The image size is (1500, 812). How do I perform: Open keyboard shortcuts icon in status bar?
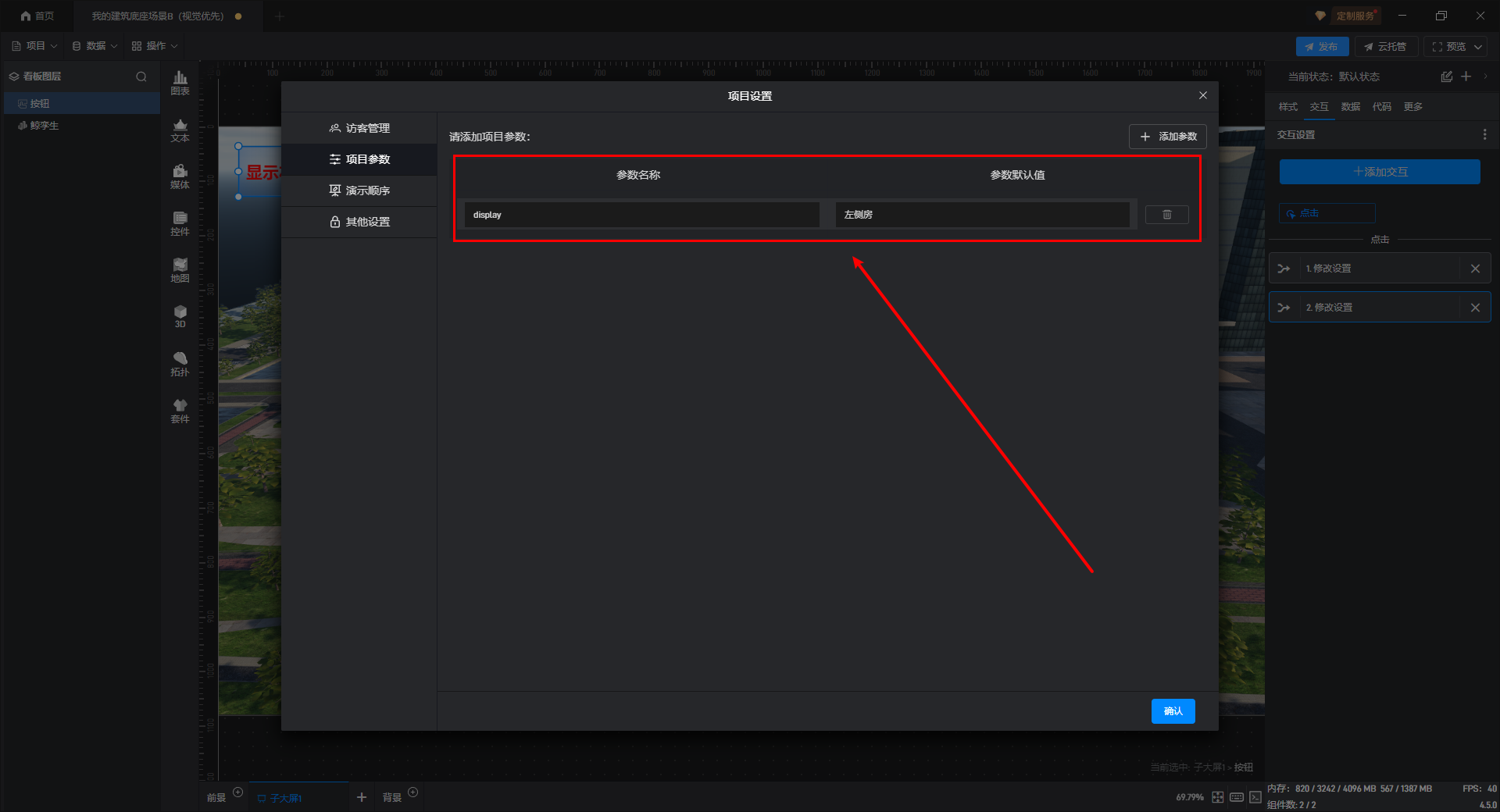[x=1237, y=797]
